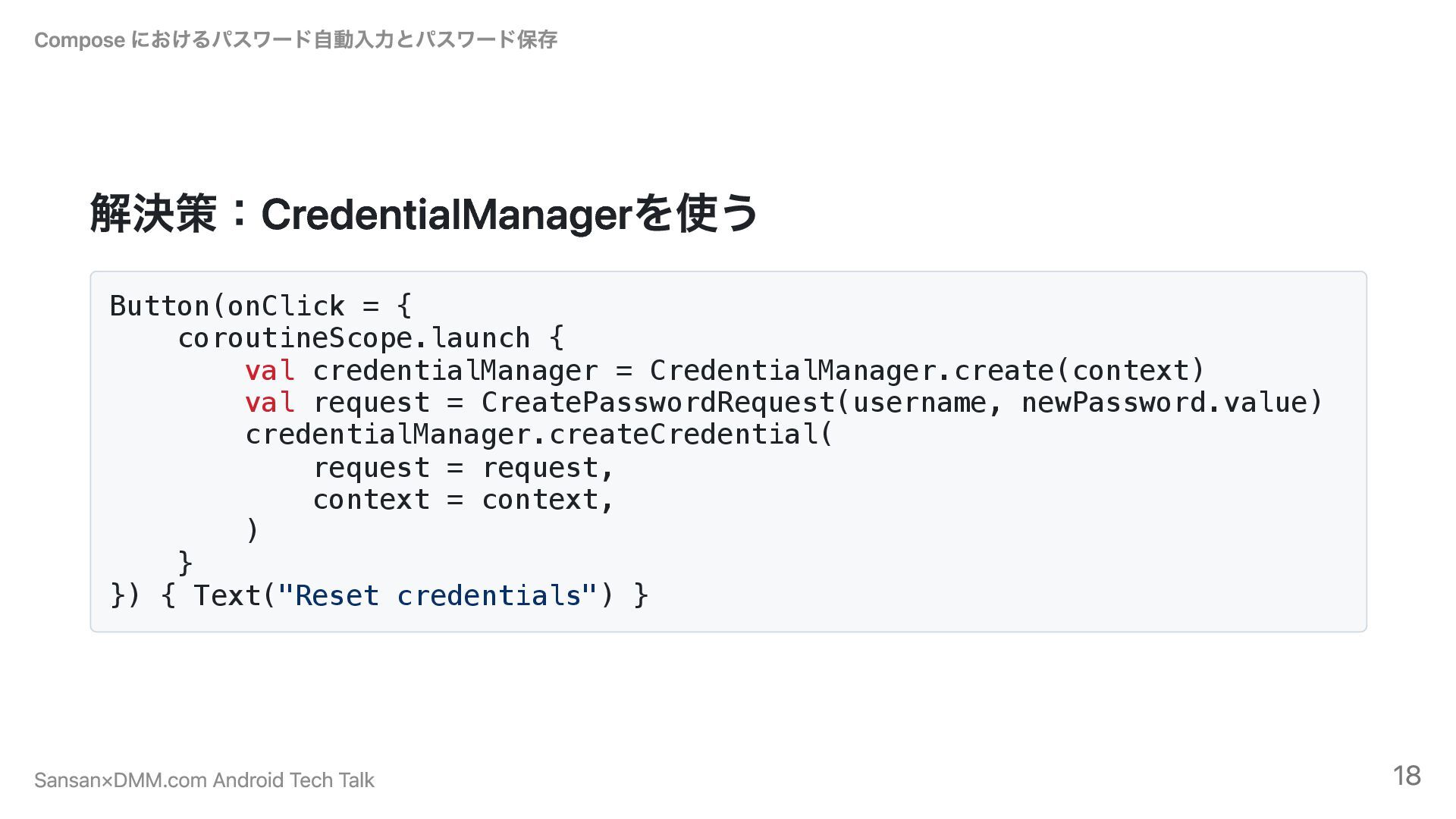Screen dimensions: 1456x819
Task: Click the request = request, line
Action: point(463,468)
